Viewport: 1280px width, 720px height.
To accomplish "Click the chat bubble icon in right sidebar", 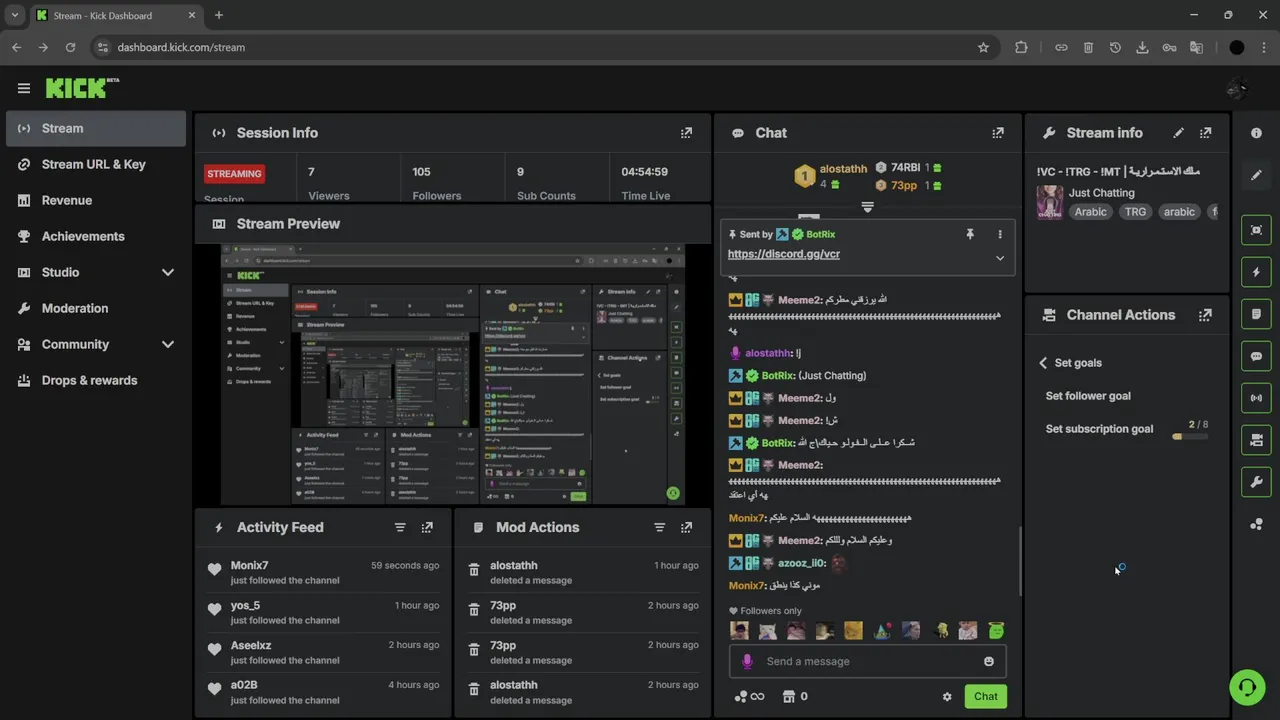I will 1257,356.
